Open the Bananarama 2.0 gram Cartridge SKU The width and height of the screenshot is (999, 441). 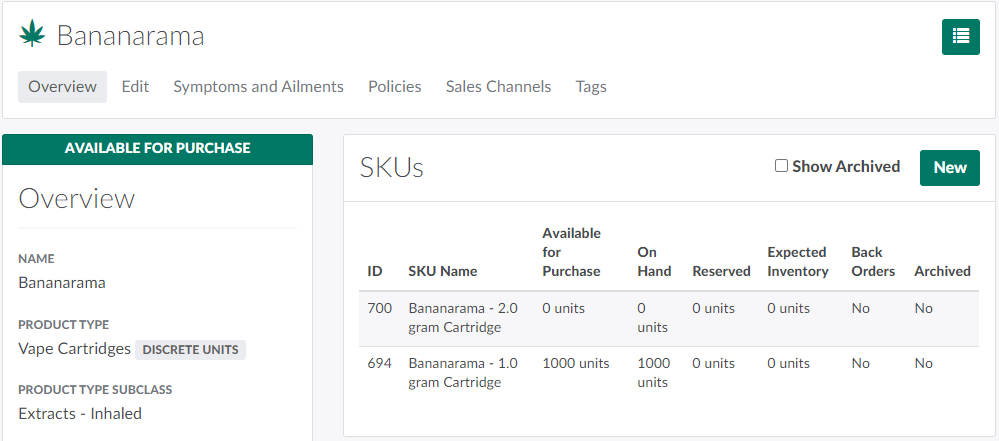(x=462, y=317)
